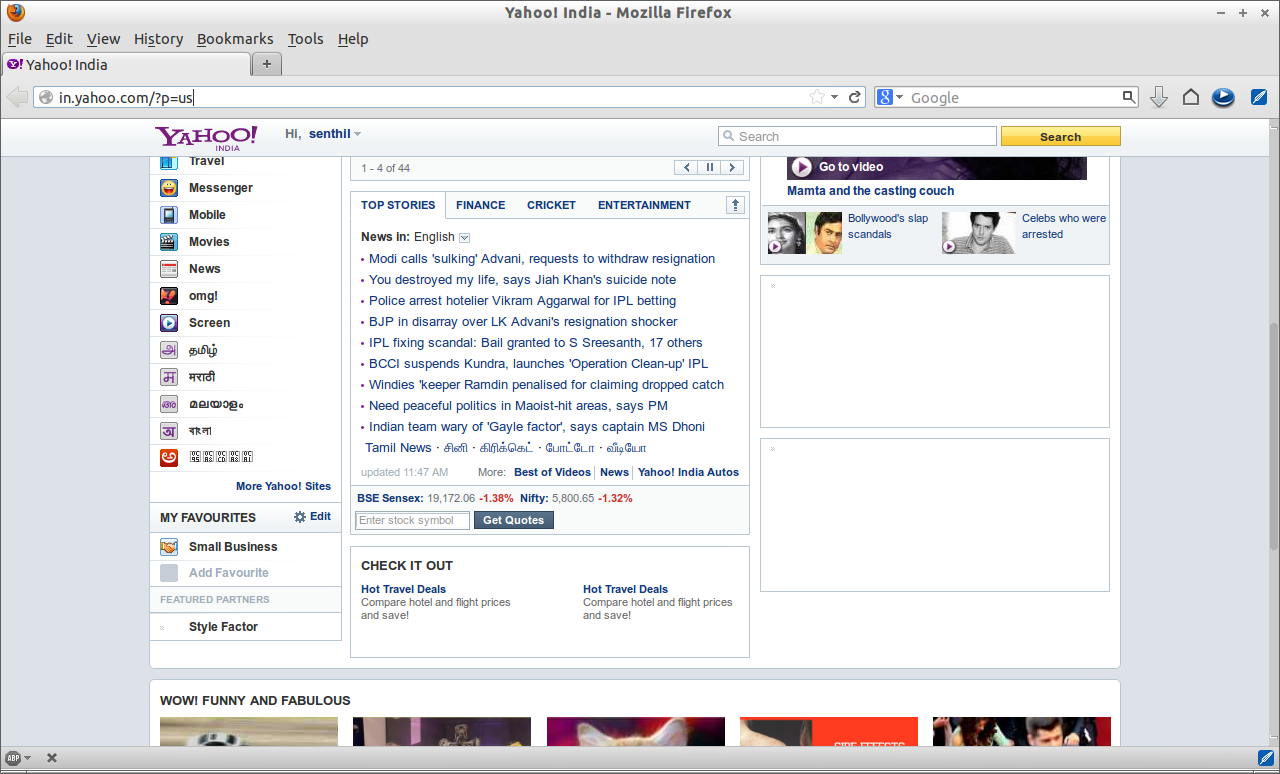Show previous slideshow item with left arrow

point(686,167)
